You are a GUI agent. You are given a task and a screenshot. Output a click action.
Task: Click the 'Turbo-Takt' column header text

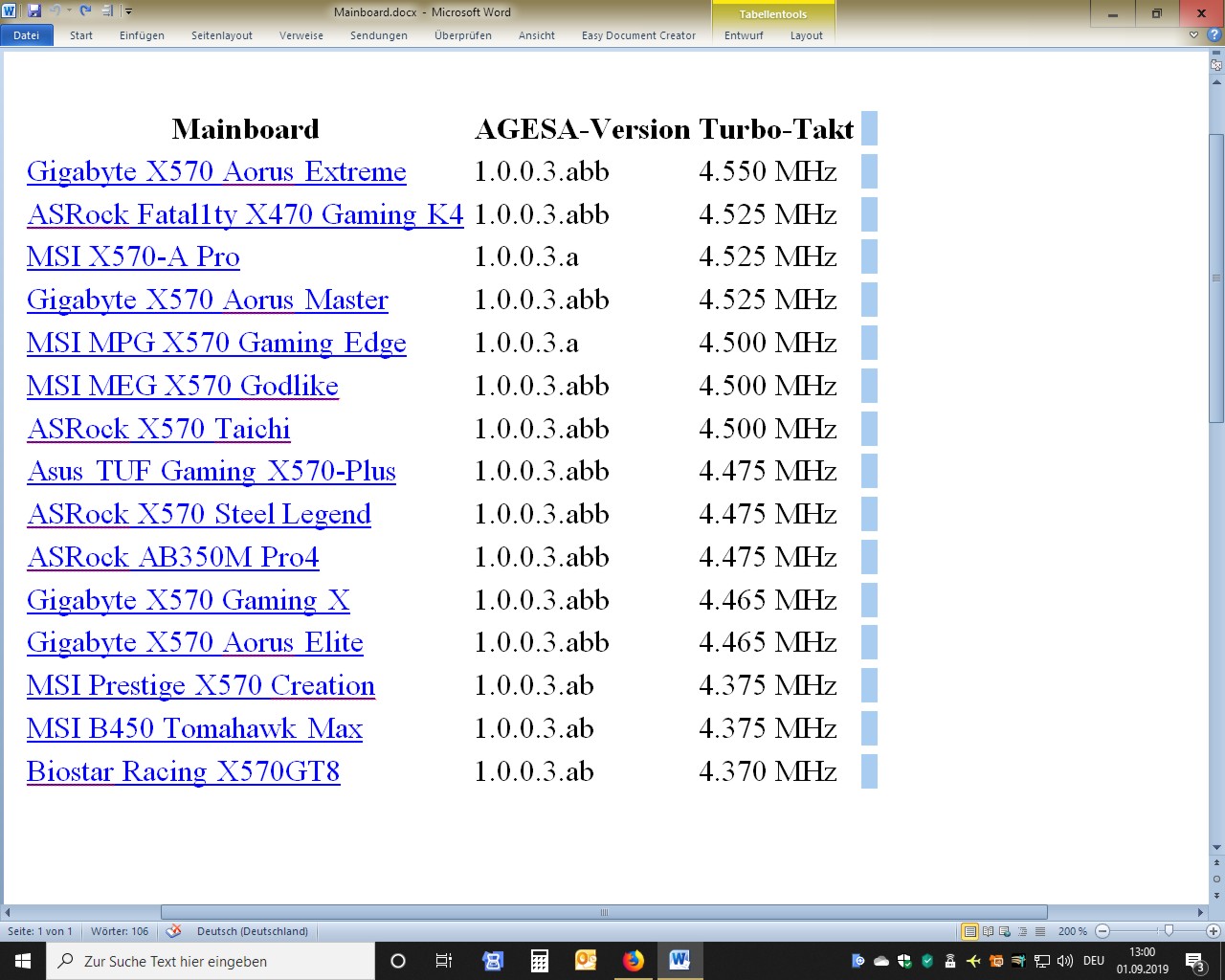pyautogui.click(x=776, y=129)
